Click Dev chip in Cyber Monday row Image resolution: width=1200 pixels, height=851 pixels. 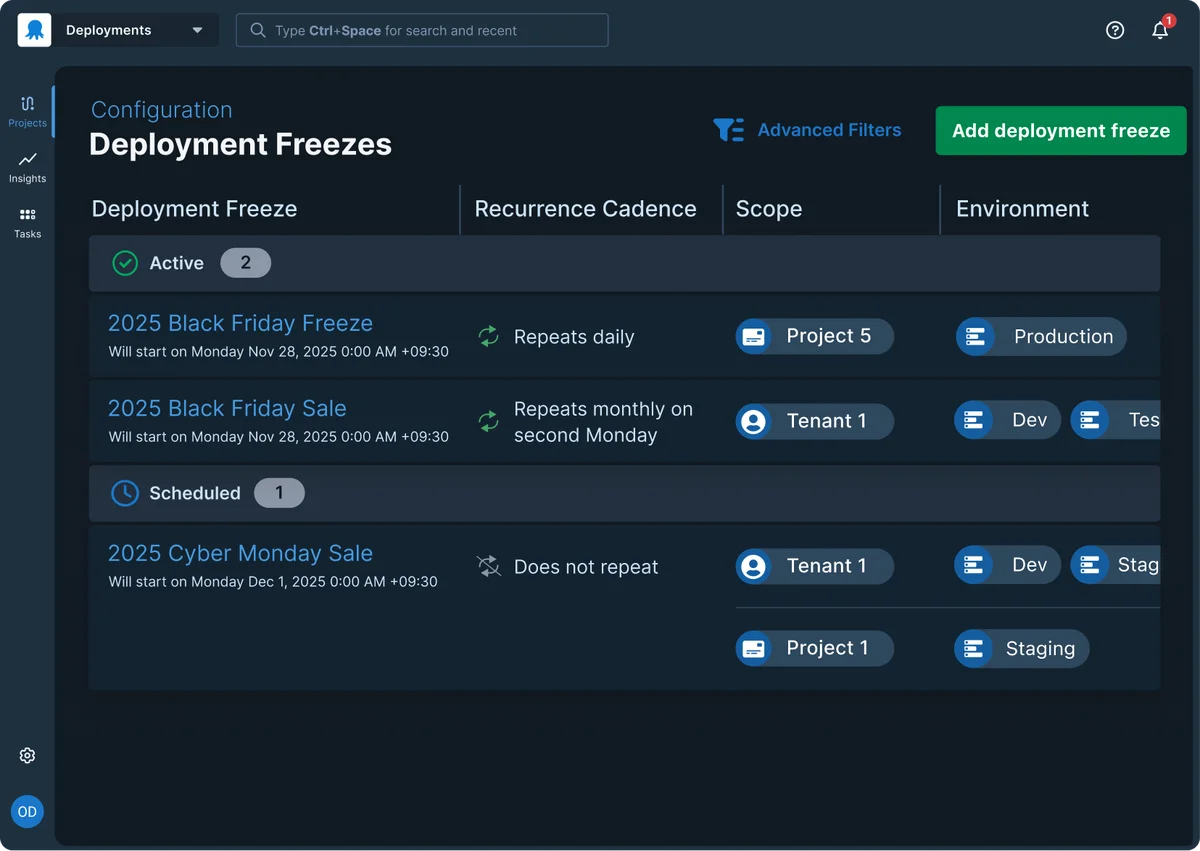click(1008, 564)
